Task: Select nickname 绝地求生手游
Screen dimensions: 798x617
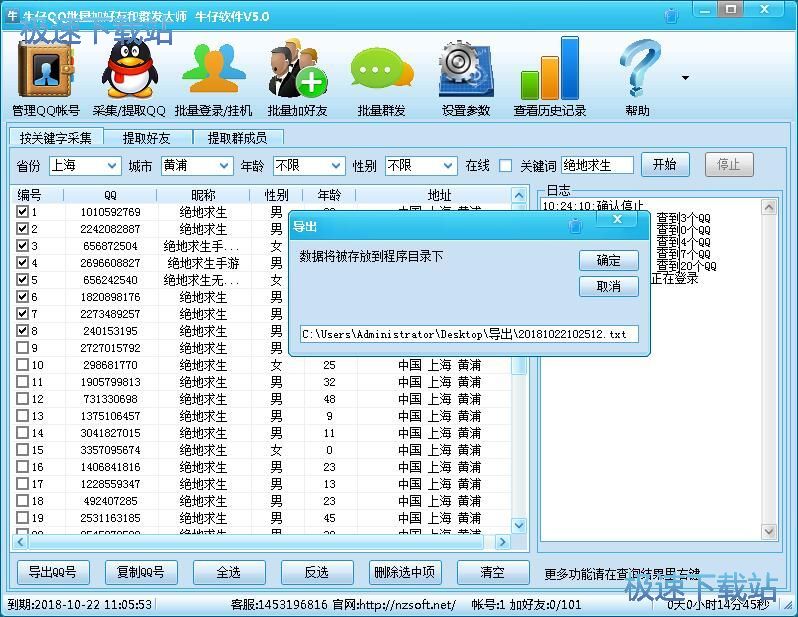Action: (x=203, y=263)
